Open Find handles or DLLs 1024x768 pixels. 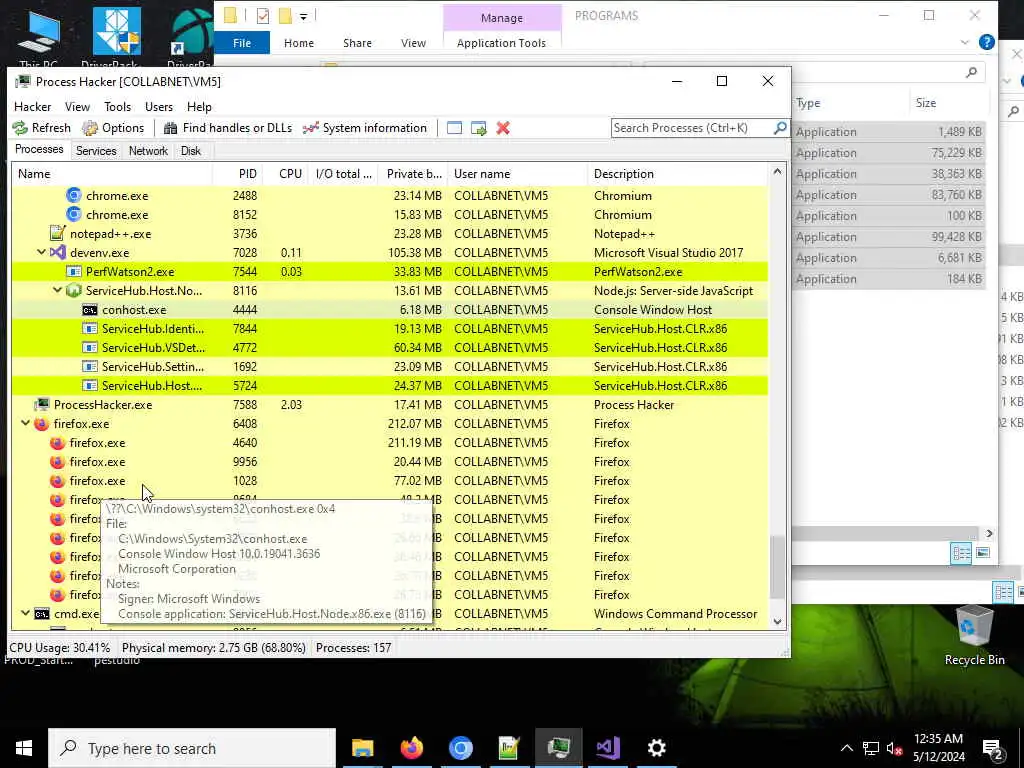(x=227, y=128)
